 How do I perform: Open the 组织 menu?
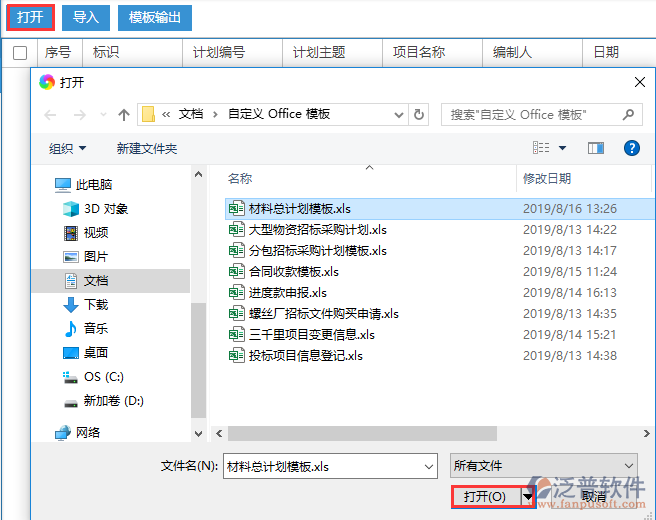[x=67, y=149]
